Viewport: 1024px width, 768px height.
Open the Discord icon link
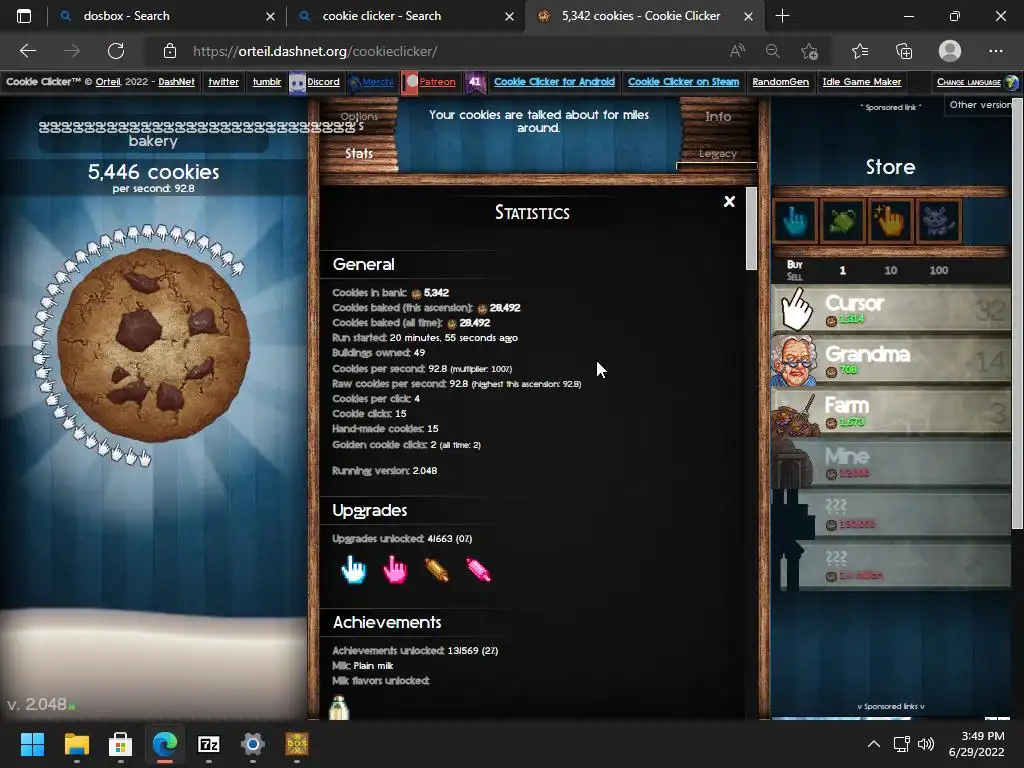click(298, 82)
